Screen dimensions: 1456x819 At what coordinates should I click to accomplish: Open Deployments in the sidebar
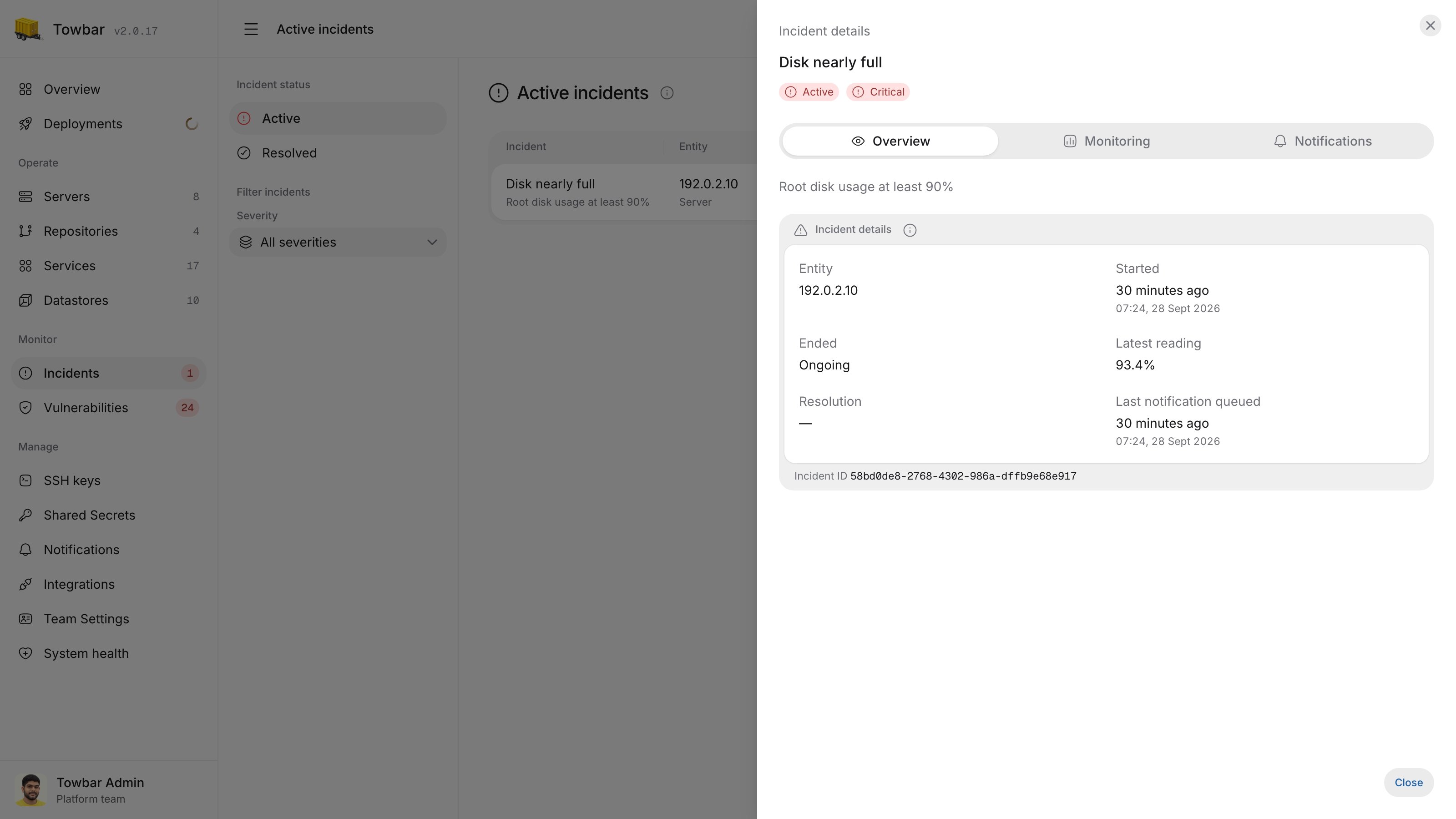click(109, 124)
